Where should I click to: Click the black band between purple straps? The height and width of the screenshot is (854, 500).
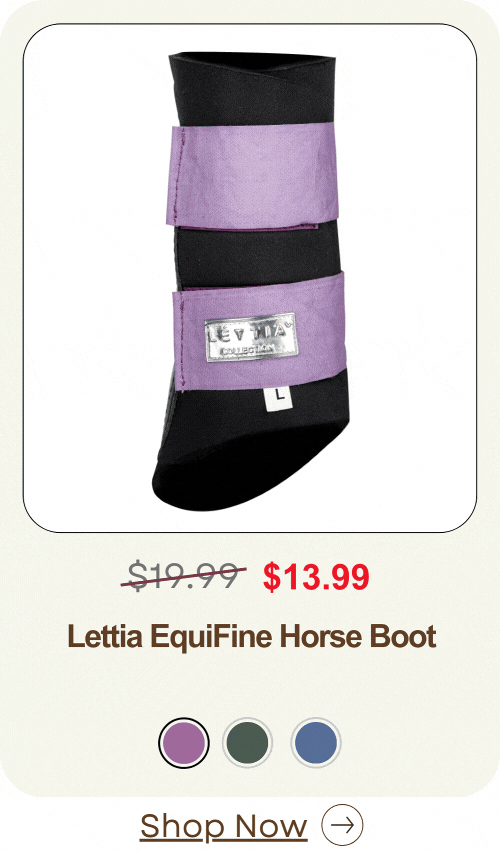pos(256,256)
